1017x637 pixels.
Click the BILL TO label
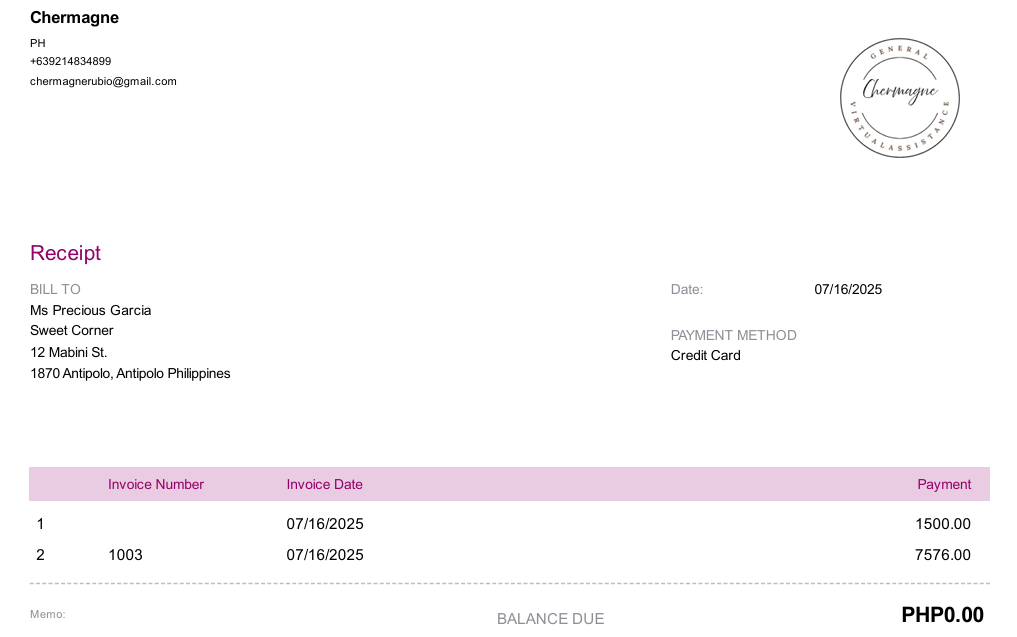tap(55, 289)
